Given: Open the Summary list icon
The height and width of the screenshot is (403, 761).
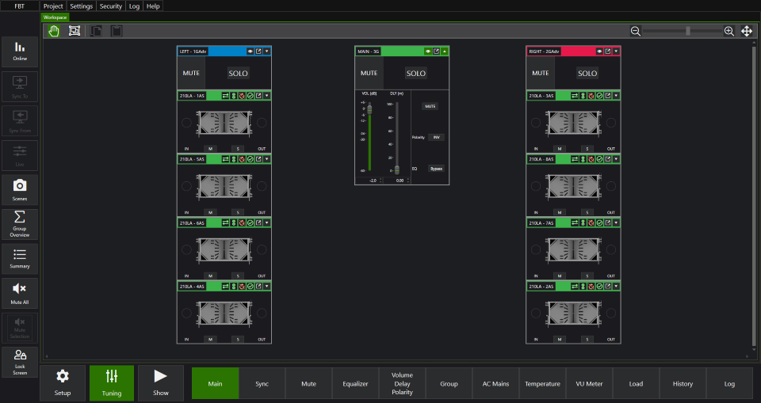Looking at the screenshot, I should click(20, 259).
